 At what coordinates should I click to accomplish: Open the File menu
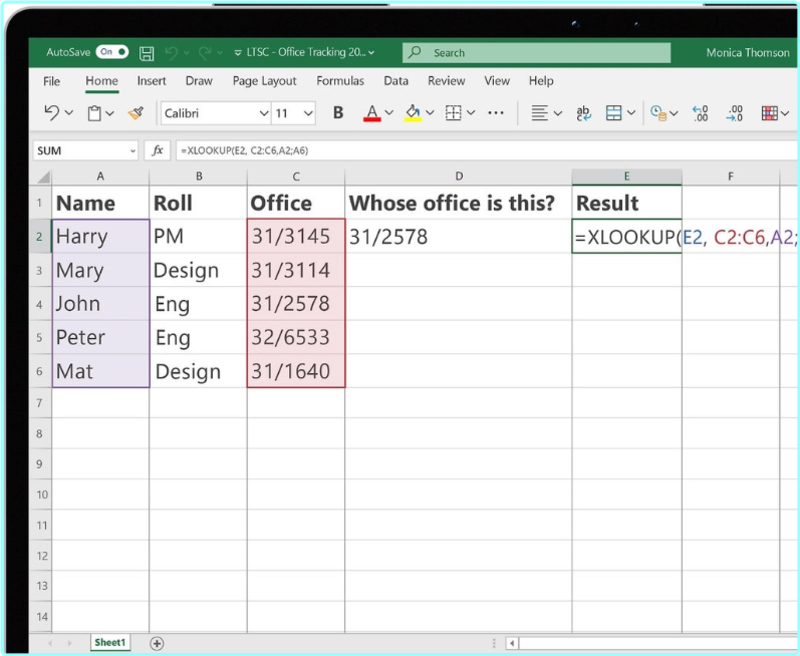(52, 81)
